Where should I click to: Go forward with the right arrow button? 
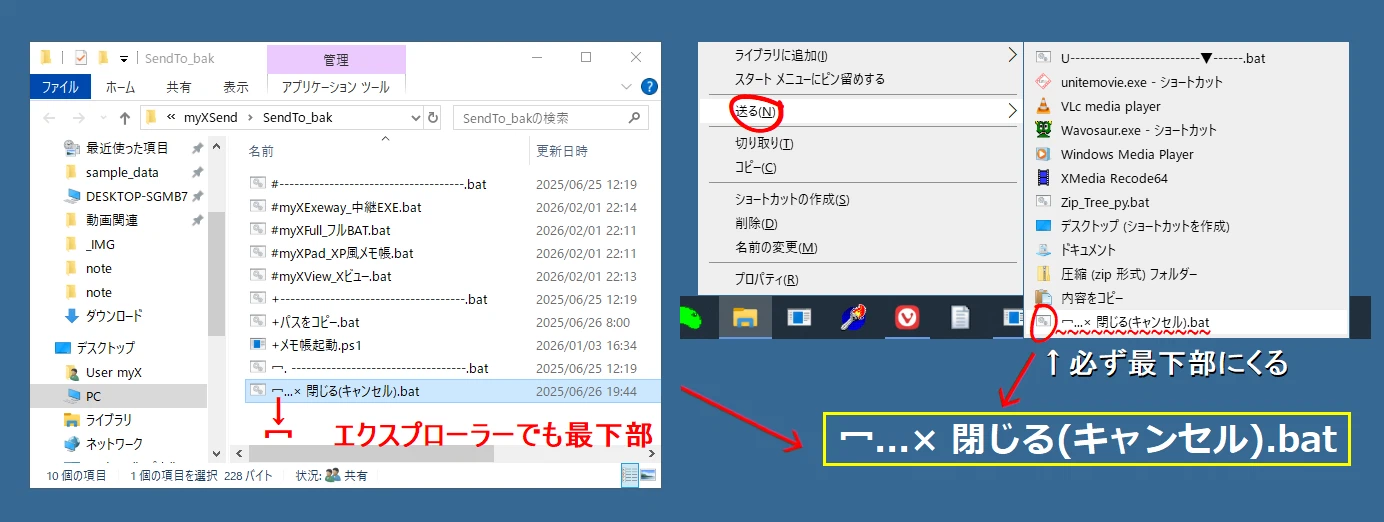tap(77, 118)
